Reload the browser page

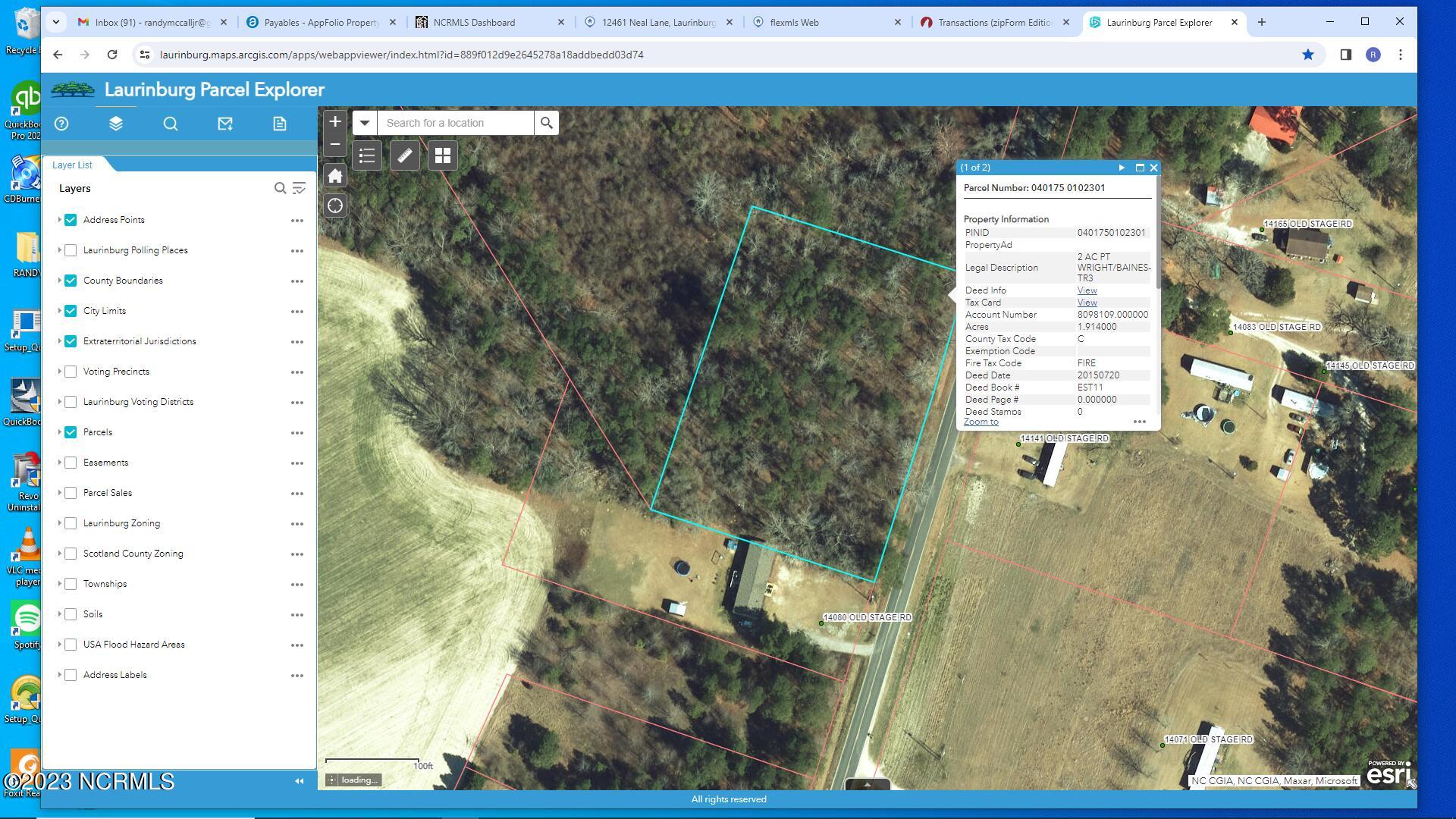pyautogui.click(x=112, y=55)
